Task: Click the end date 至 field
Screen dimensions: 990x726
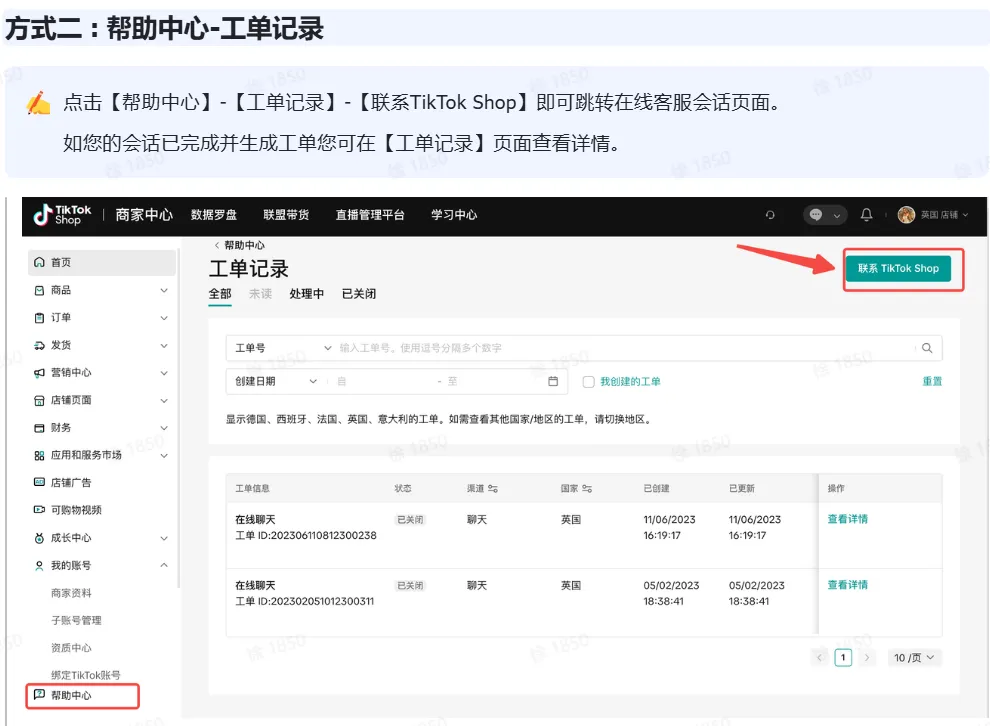Action: point(494,381)
